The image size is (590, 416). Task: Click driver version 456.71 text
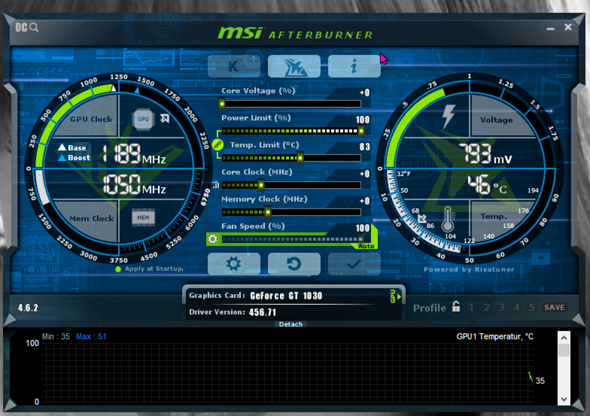[263, 312]
